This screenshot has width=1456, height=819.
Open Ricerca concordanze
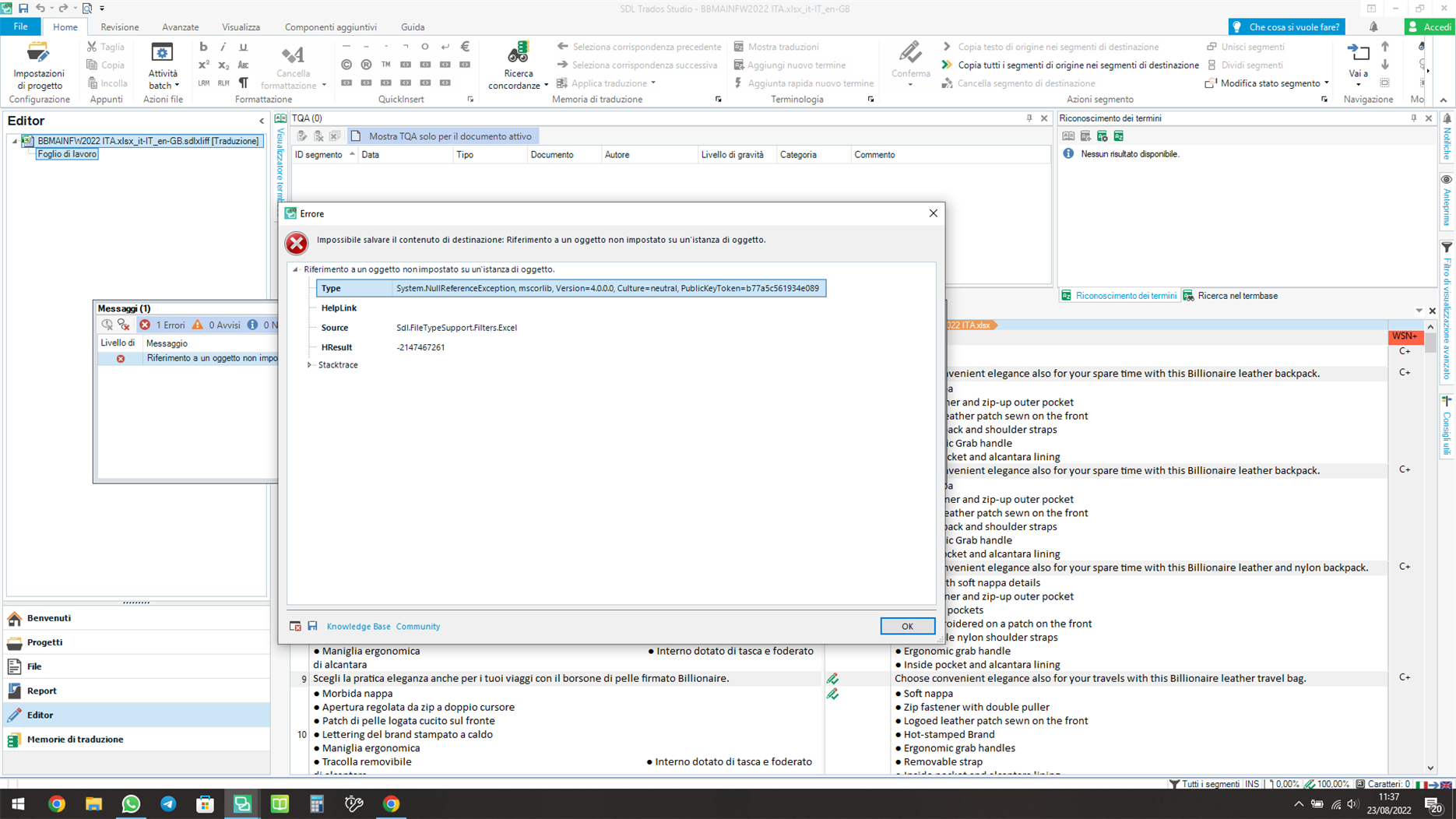click(x=518, y=66)
